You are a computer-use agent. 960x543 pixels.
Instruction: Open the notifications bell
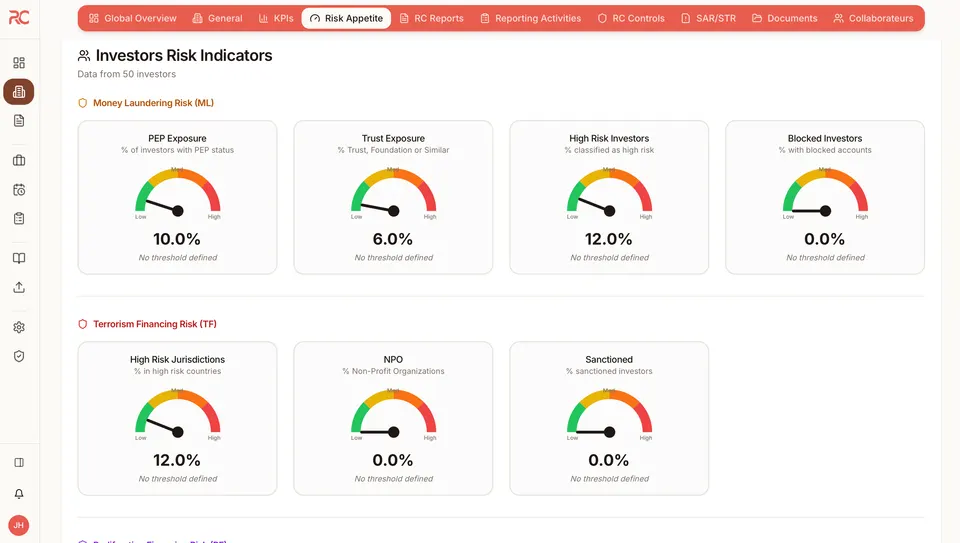(x=19, y=493)
